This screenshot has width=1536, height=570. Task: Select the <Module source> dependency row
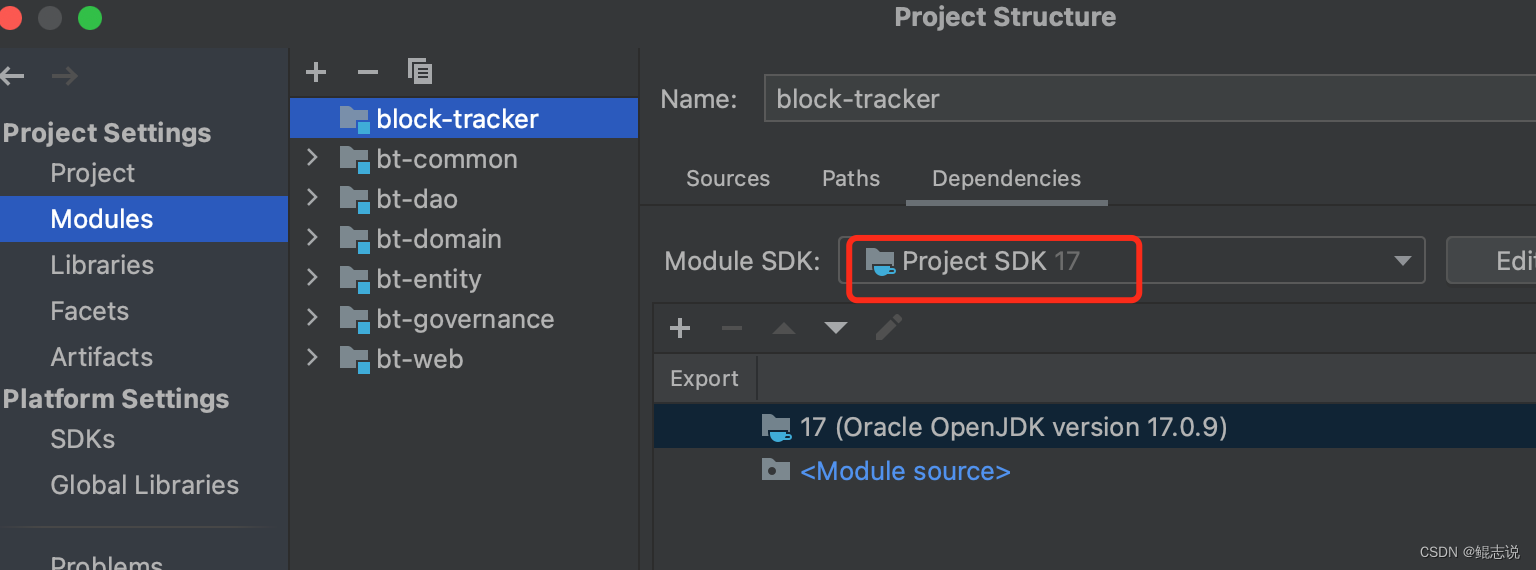pyautogui.click(x=1095, y=470)
